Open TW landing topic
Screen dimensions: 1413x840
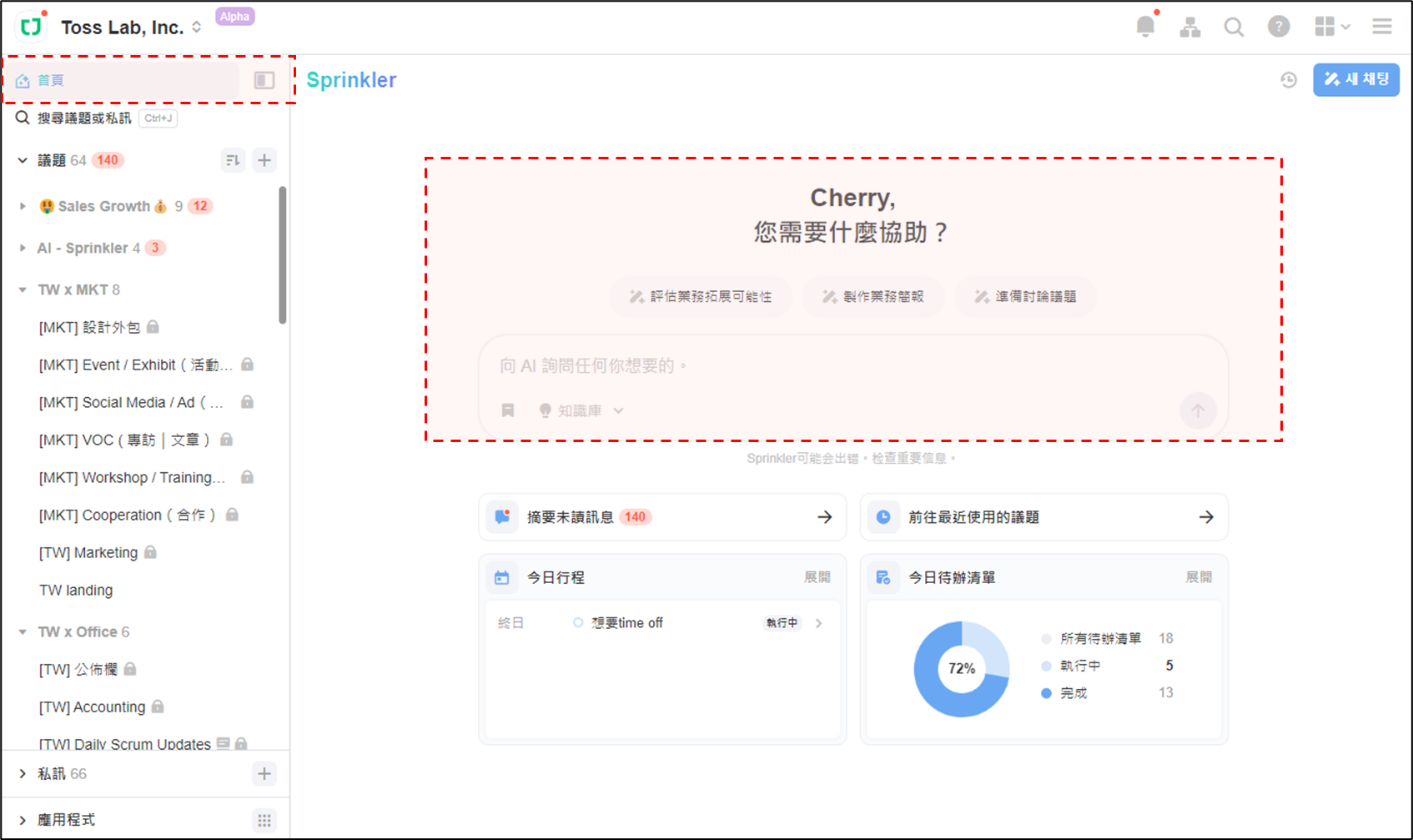tap(76, 590)
